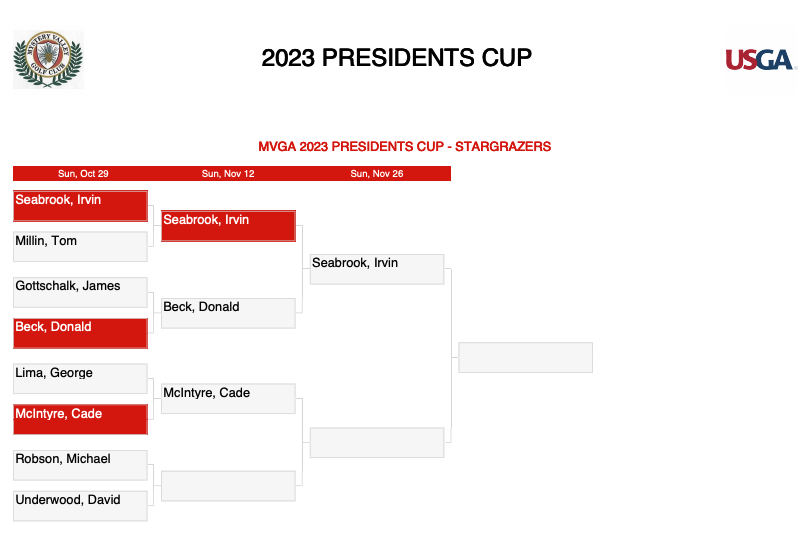
Task: Select Robson, Michael bracket entry
Action: [81, 465]
